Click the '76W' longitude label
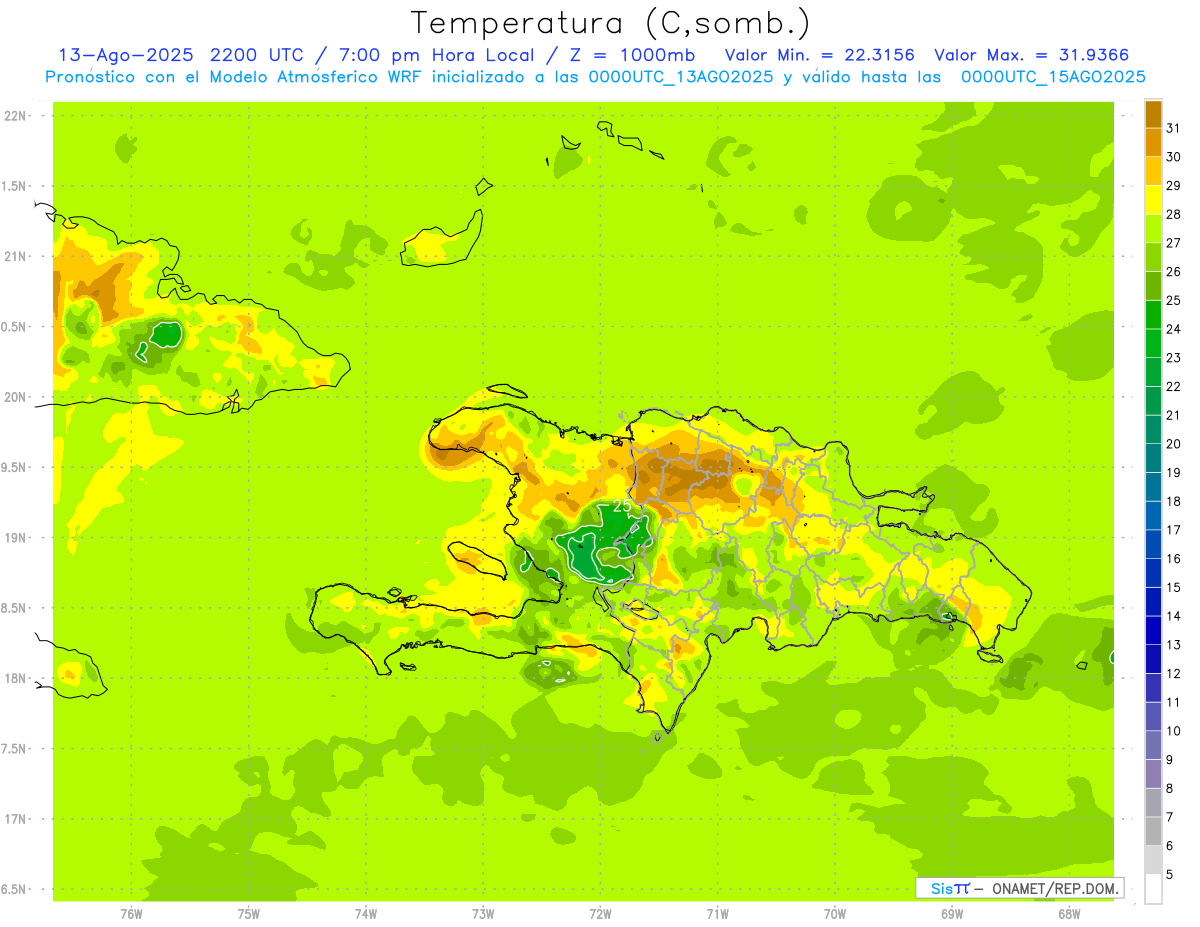This screenshot has width=1200, height=927. tap(131, 914)
